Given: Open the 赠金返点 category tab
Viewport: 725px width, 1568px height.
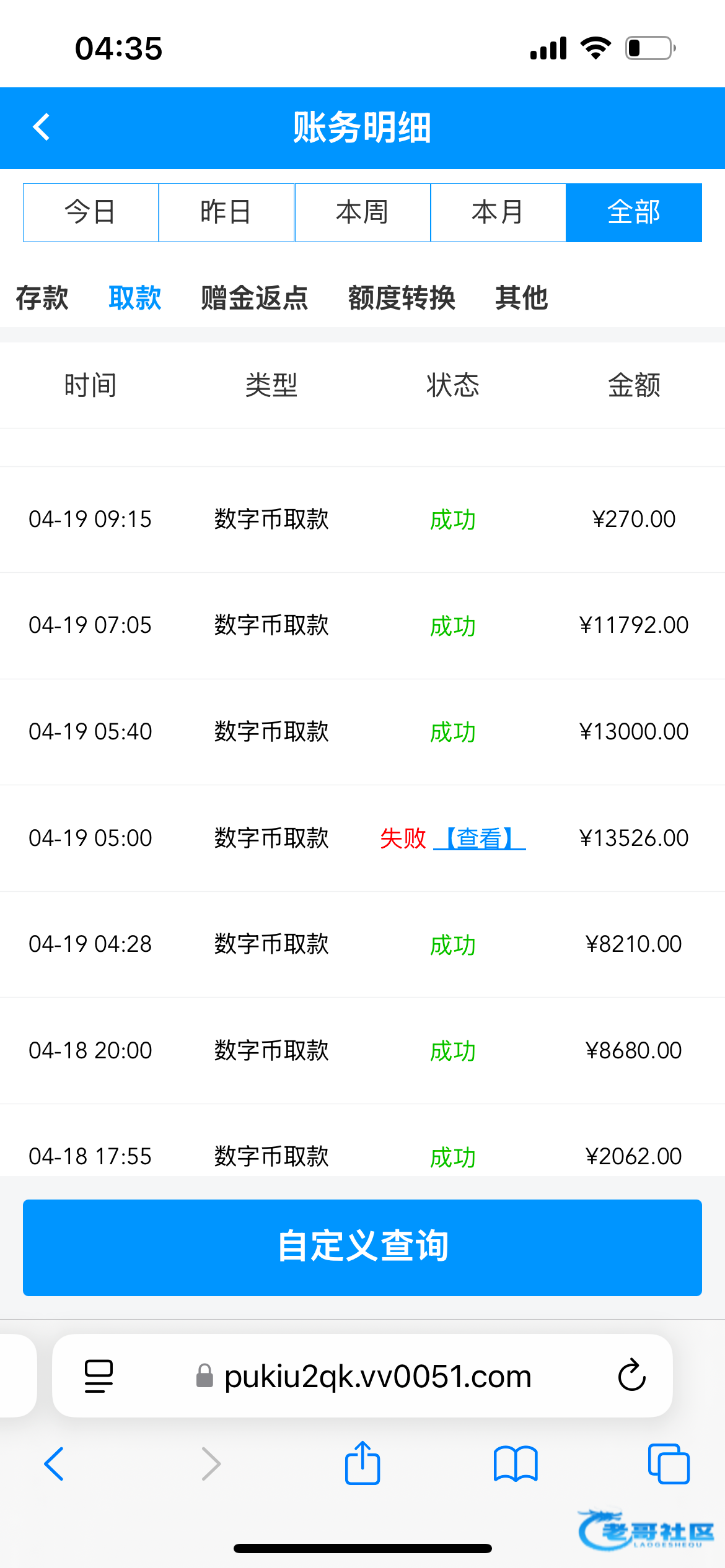Looking at the screenshot, I should coord(255,298).
